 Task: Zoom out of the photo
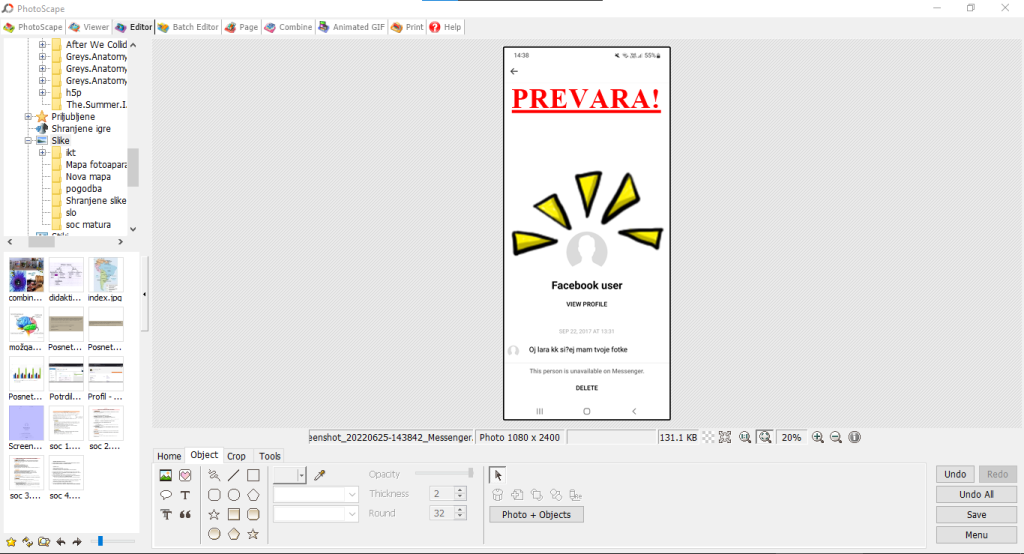(836, 437)
